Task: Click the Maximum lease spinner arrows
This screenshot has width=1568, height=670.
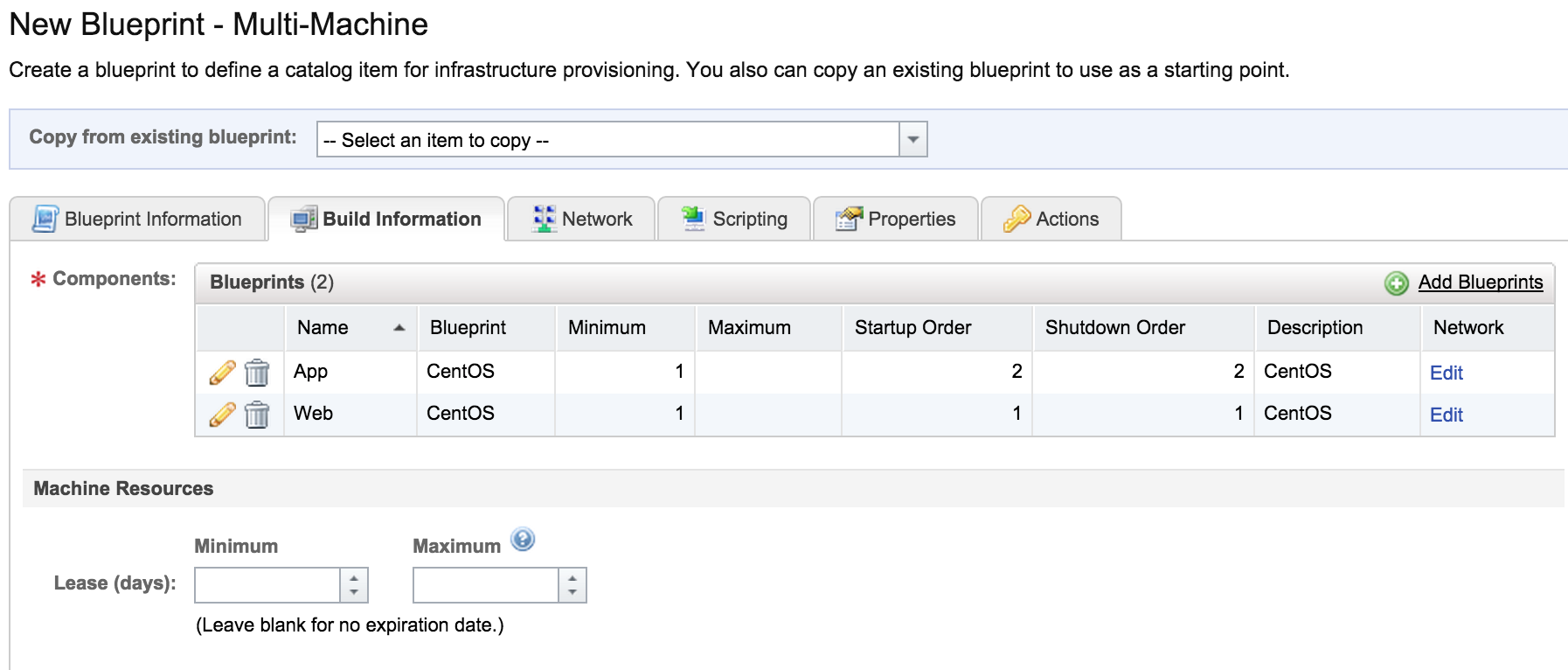Action: coord(572,585)
